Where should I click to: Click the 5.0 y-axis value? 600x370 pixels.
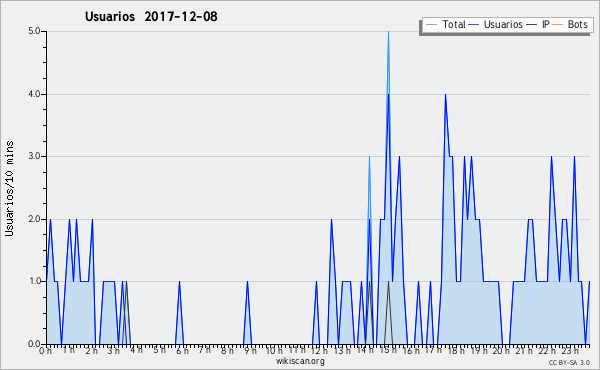[34, 31]
